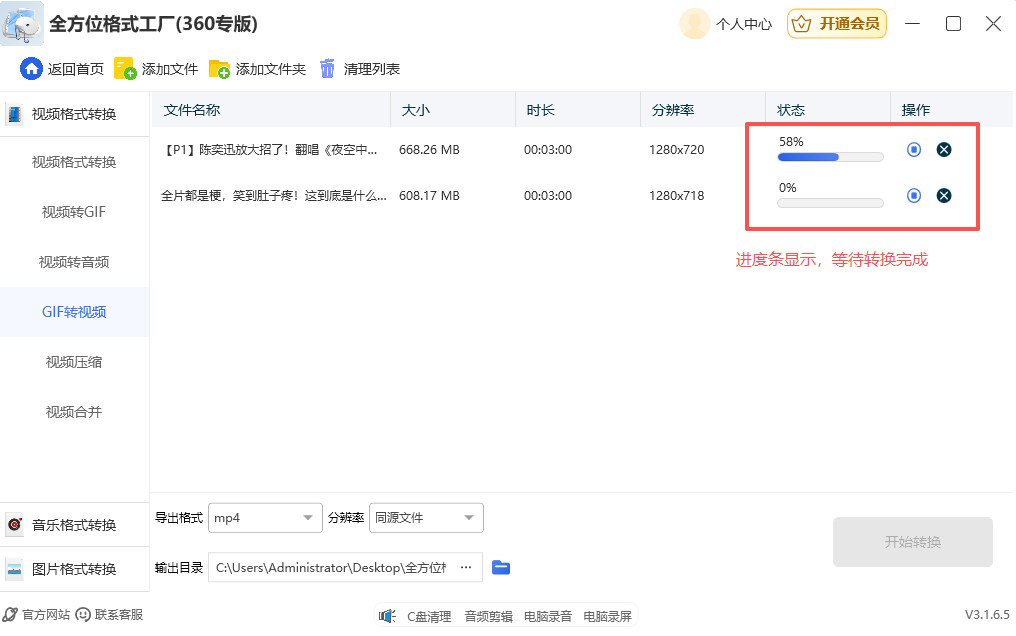The image size is (1016, 636).
Task: Click the 58% progress bar
Action: 830,157
